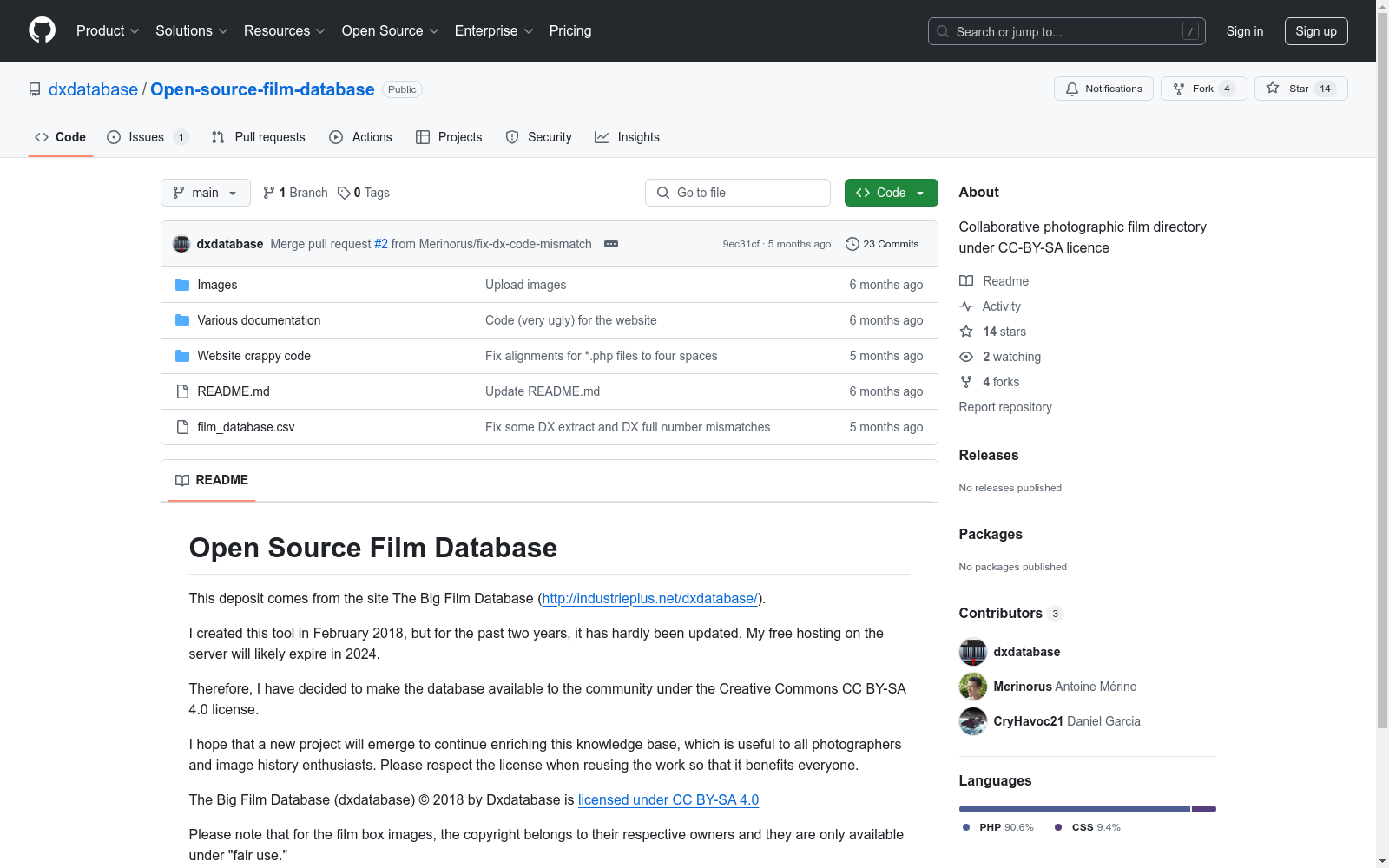Open the Actions tab
Viewport: 1389px width, 868px height.
(x=360, y=137)
